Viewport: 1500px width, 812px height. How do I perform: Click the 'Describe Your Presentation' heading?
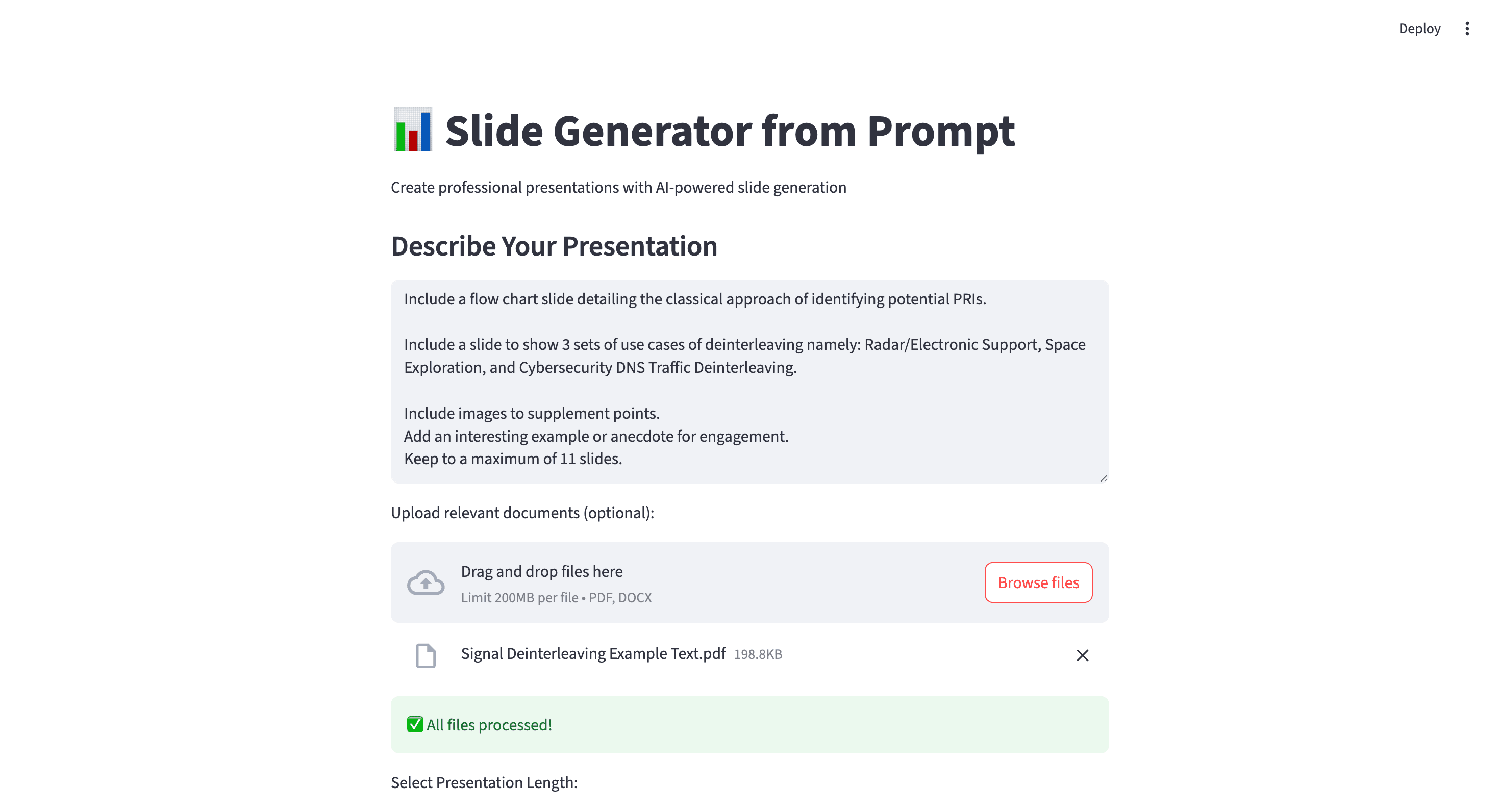[x=554, y=246]
